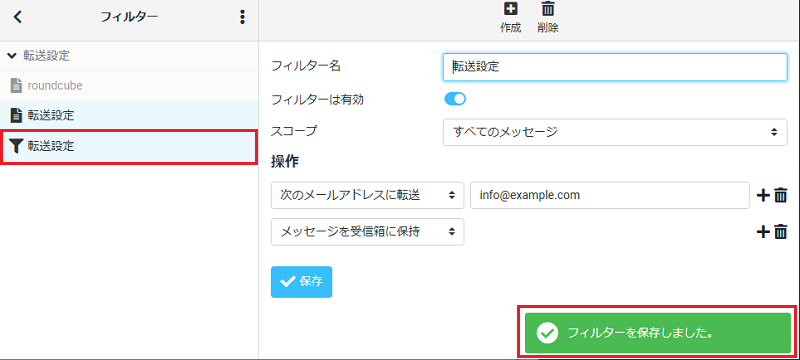Go back using the left arrow icon
The width and height of the screenshot is (800, 360).
[18, 17]
